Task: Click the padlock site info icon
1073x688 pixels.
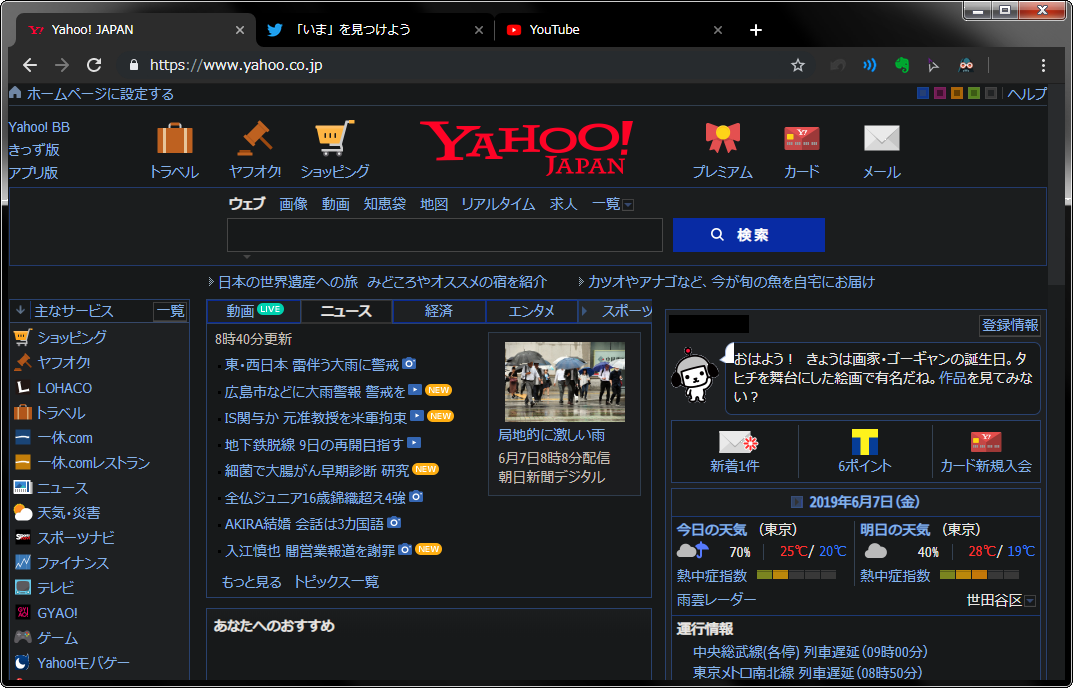Action: click(x=134, y=65)
